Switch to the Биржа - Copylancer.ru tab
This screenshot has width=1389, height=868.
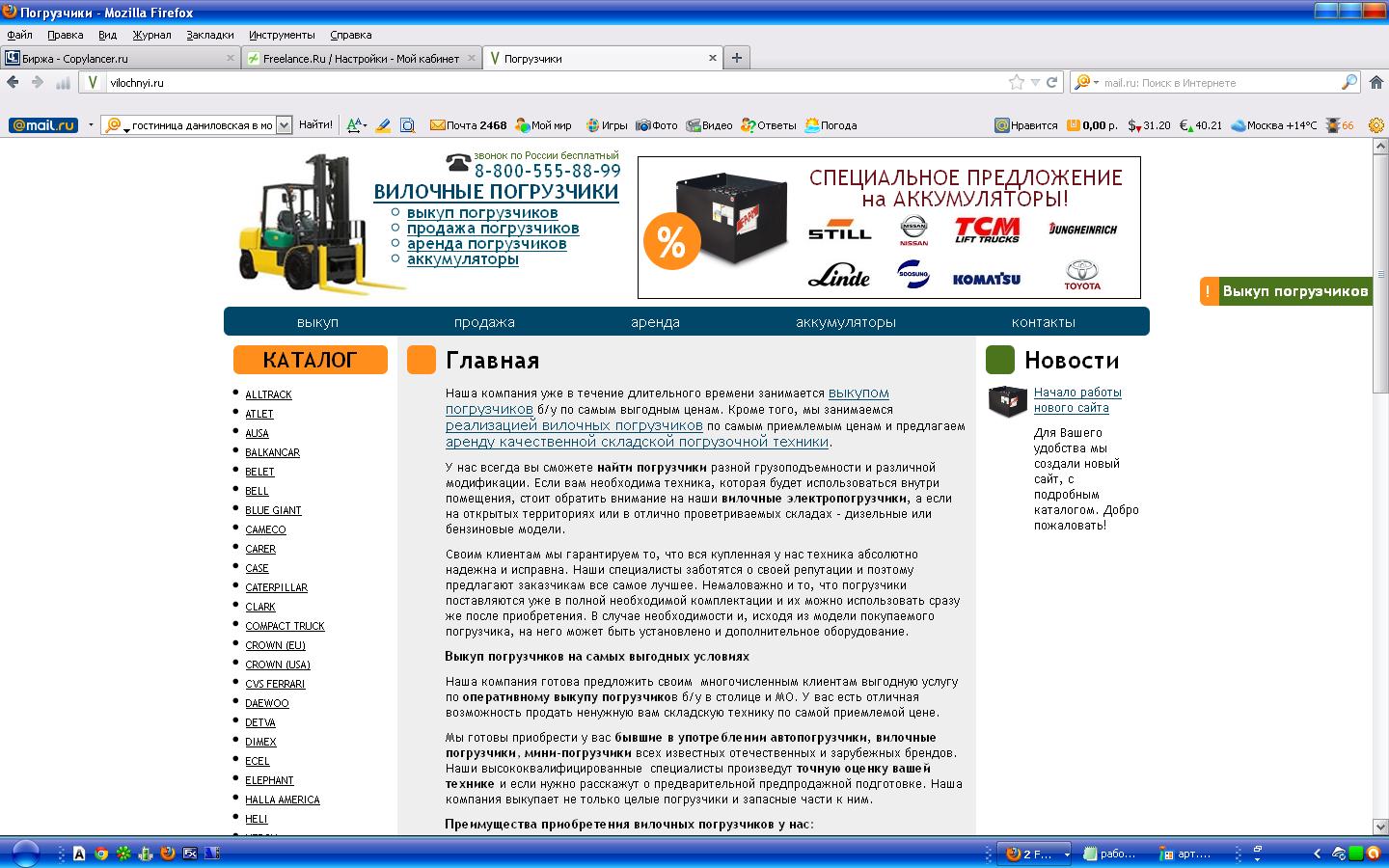120,58
